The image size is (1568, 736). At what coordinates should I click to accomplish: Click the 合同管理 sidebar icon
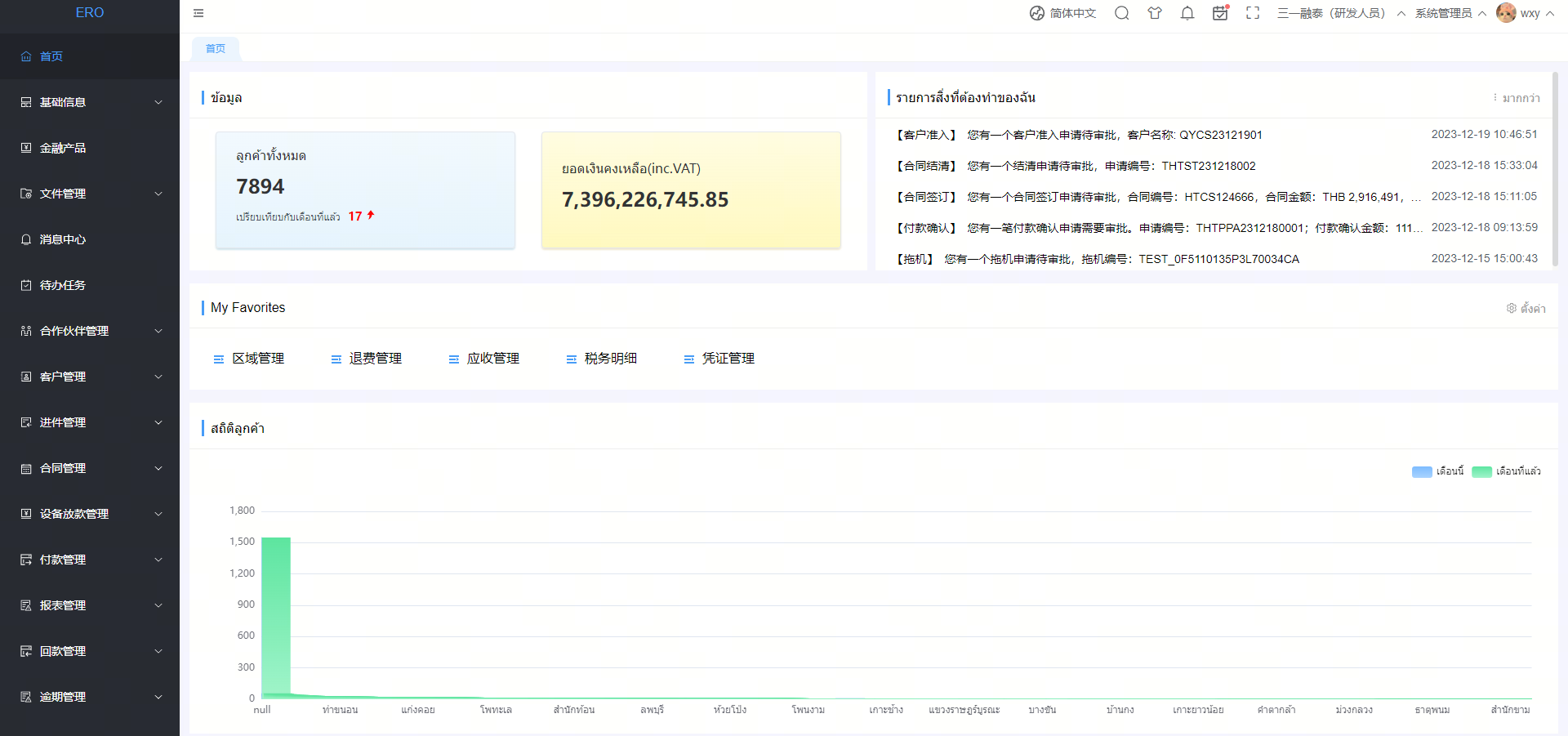26,468
